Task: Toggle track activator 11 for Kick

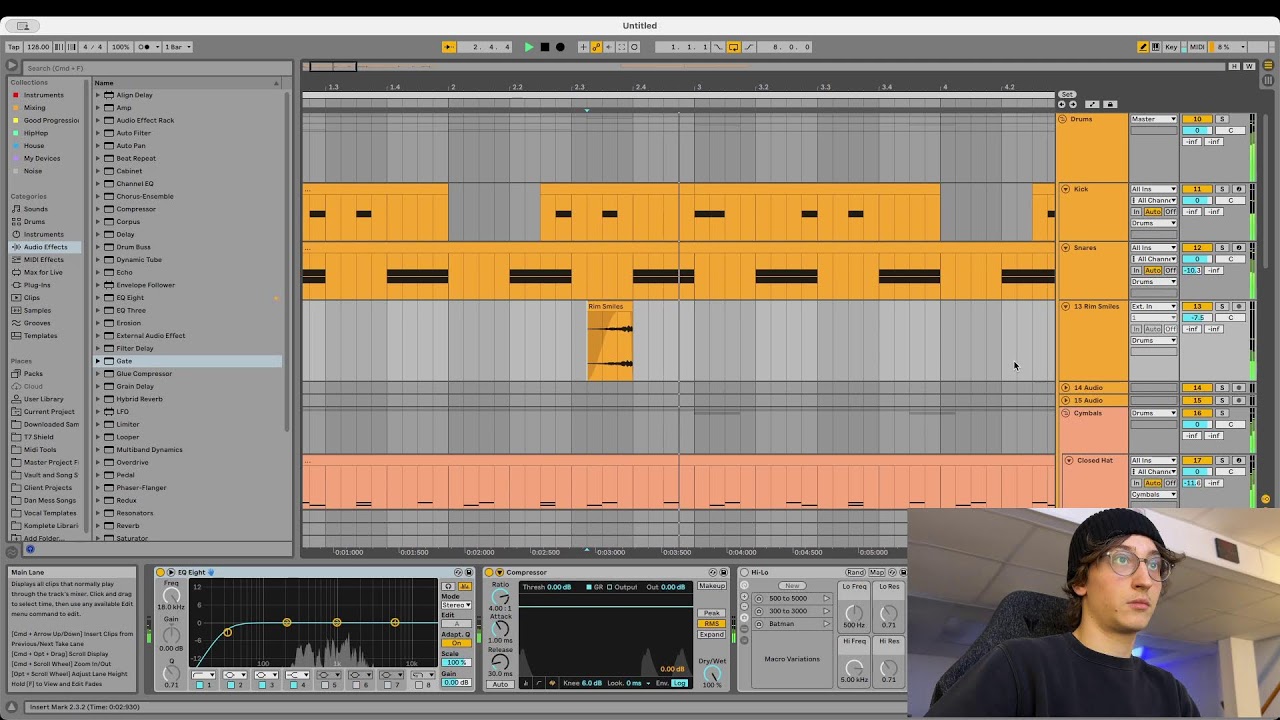Action: click(1197, 189)
